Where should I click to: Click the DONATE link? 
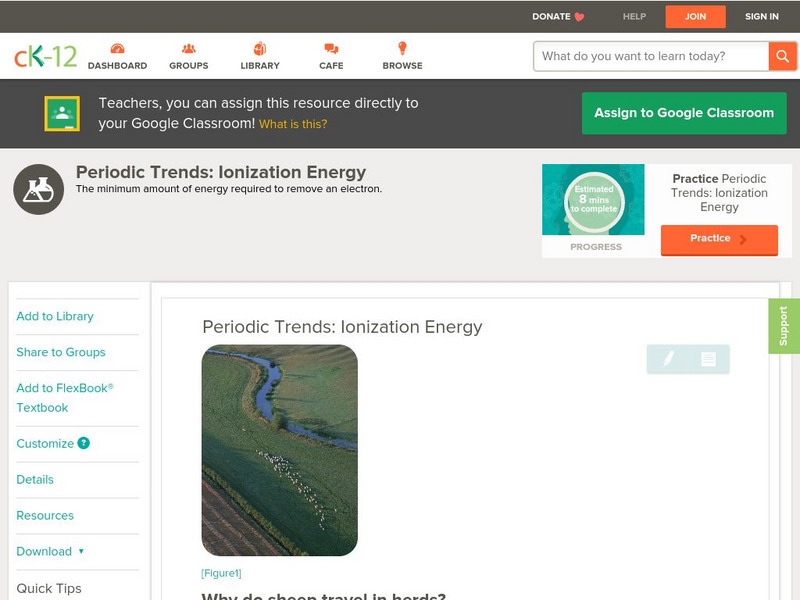coord(551,16)
